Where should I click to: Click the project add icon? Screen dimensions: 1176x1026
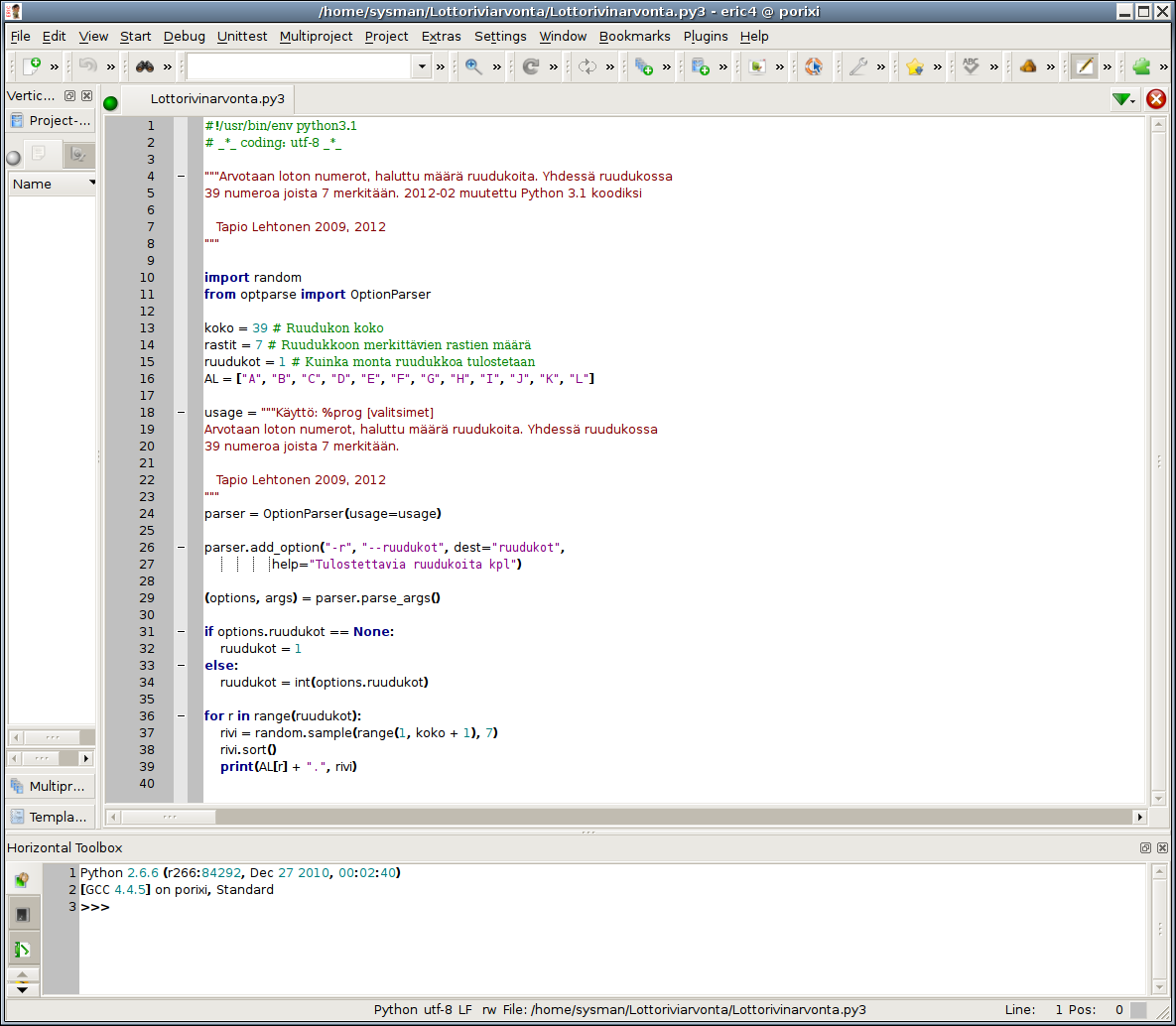pyautogui.click(x=701, y=66)
